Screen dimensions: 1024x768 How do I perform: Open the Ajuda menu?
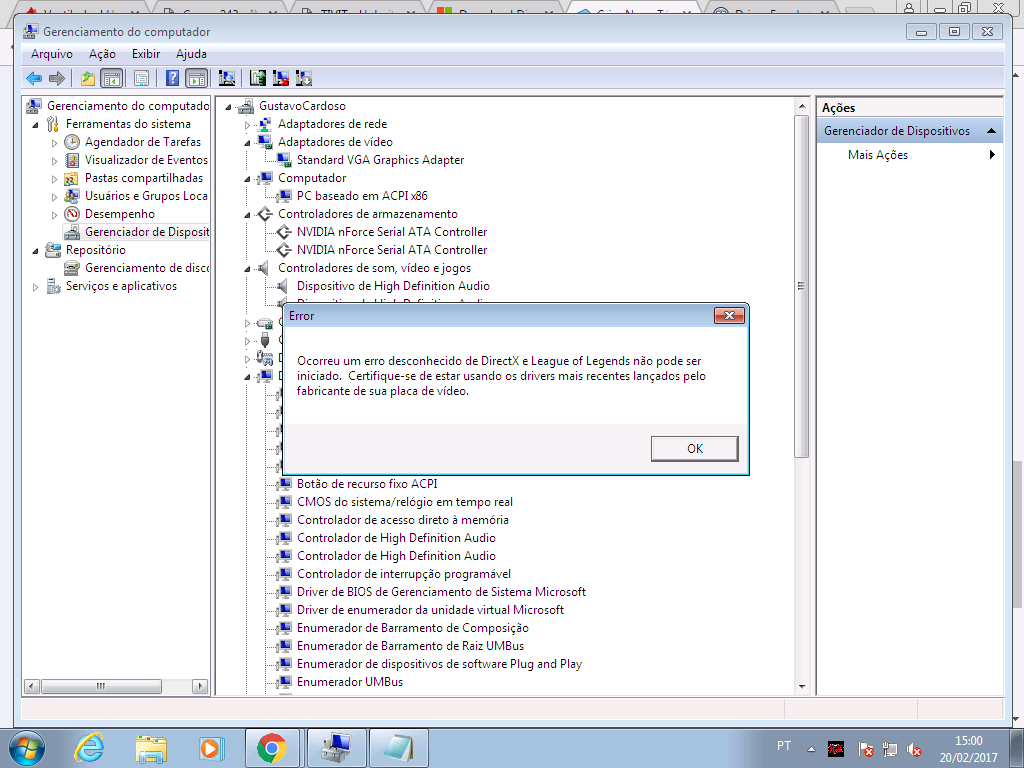(191, 54)
